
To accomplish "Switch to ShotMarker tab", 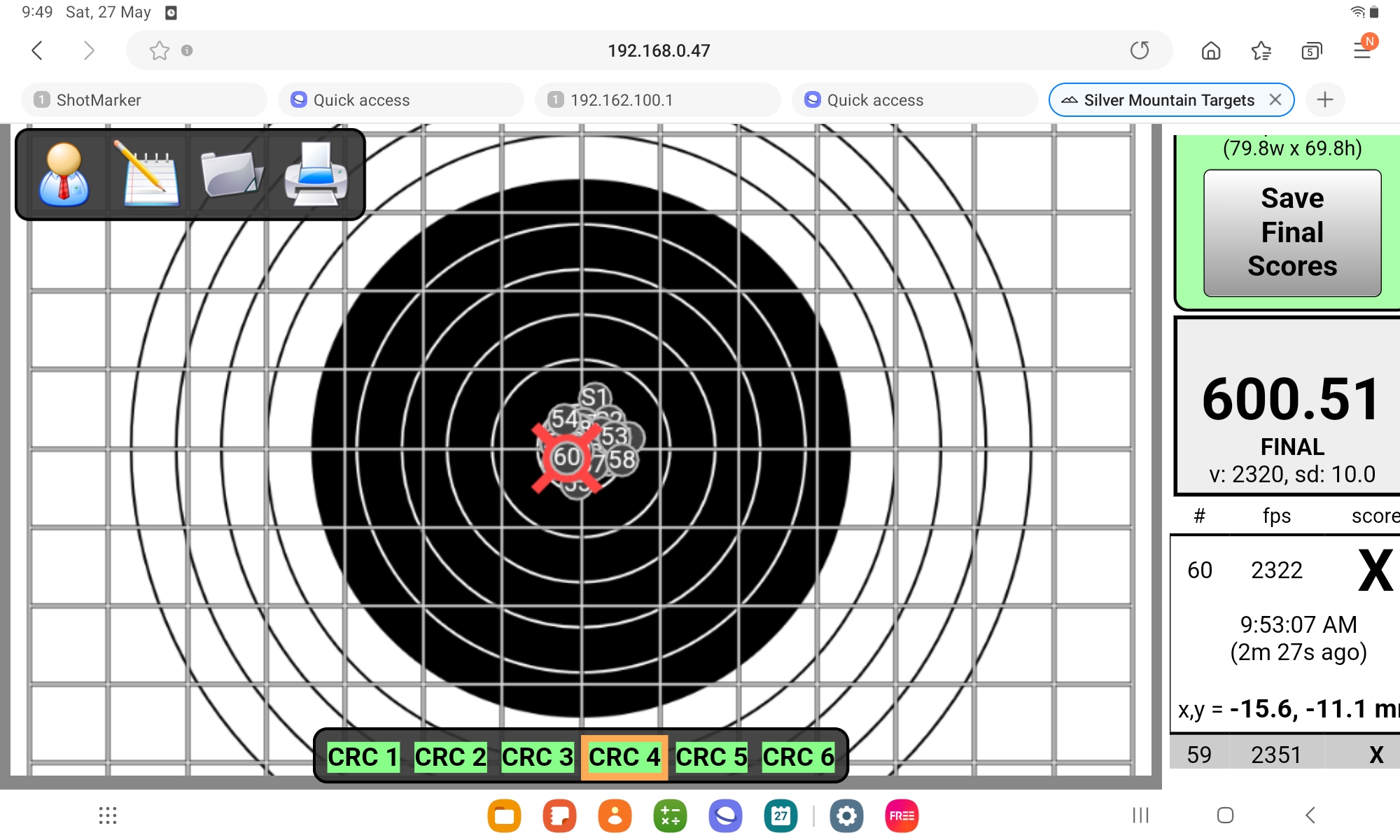I will 144,100.
